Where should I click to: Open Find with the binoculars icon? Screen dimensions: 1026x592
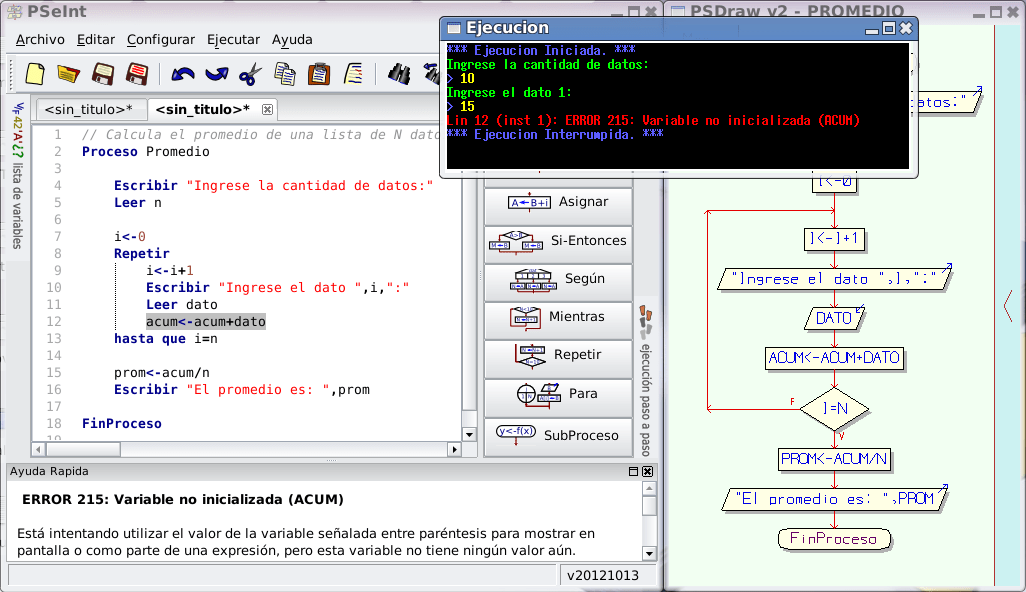click(398, 74)
